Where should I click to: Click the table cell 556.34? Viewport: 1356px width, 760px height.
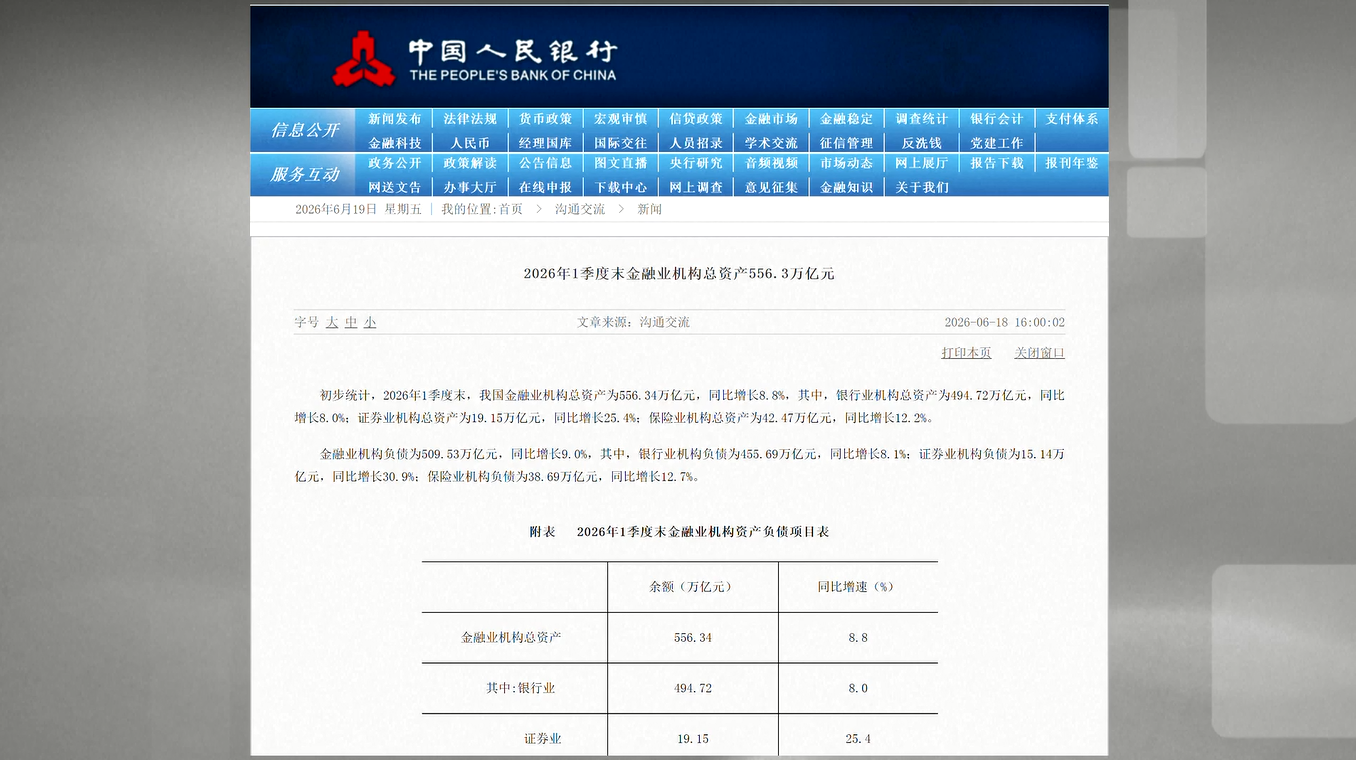pos(693,637)
